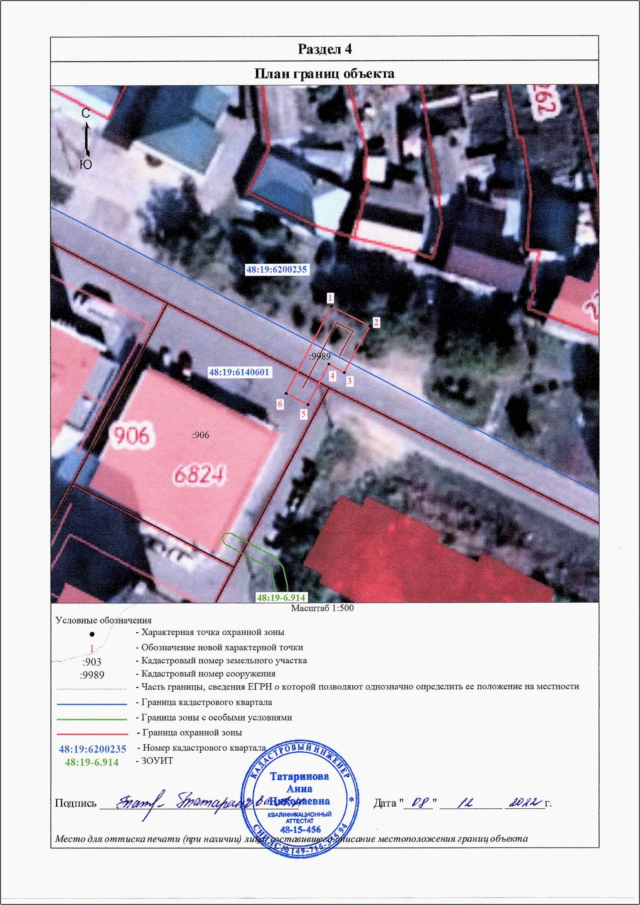The height and width of the screenshot is (905, 640).
Task: Click the :9989 structure label on map
Action: point(320,356)
